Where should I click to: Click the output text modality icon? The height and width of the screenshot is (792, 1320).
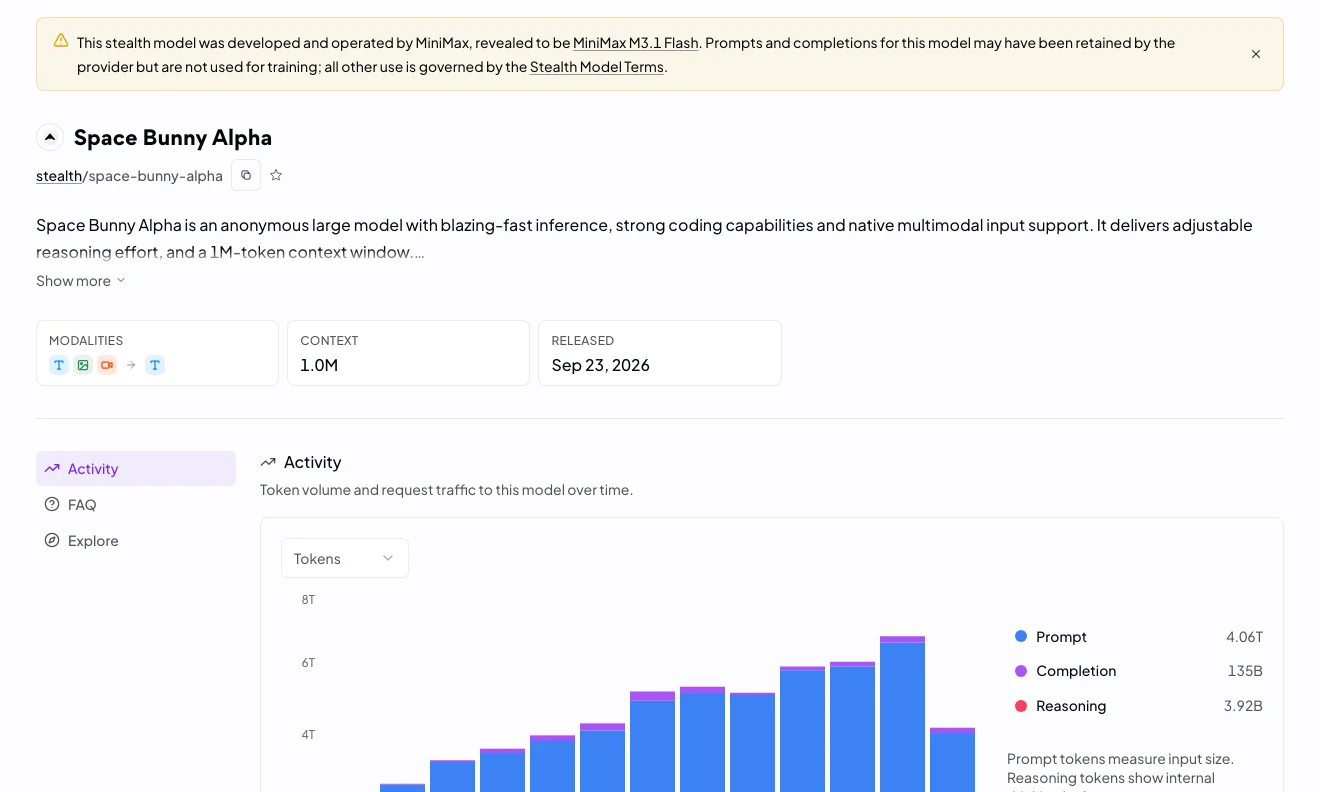pos(155,365)
